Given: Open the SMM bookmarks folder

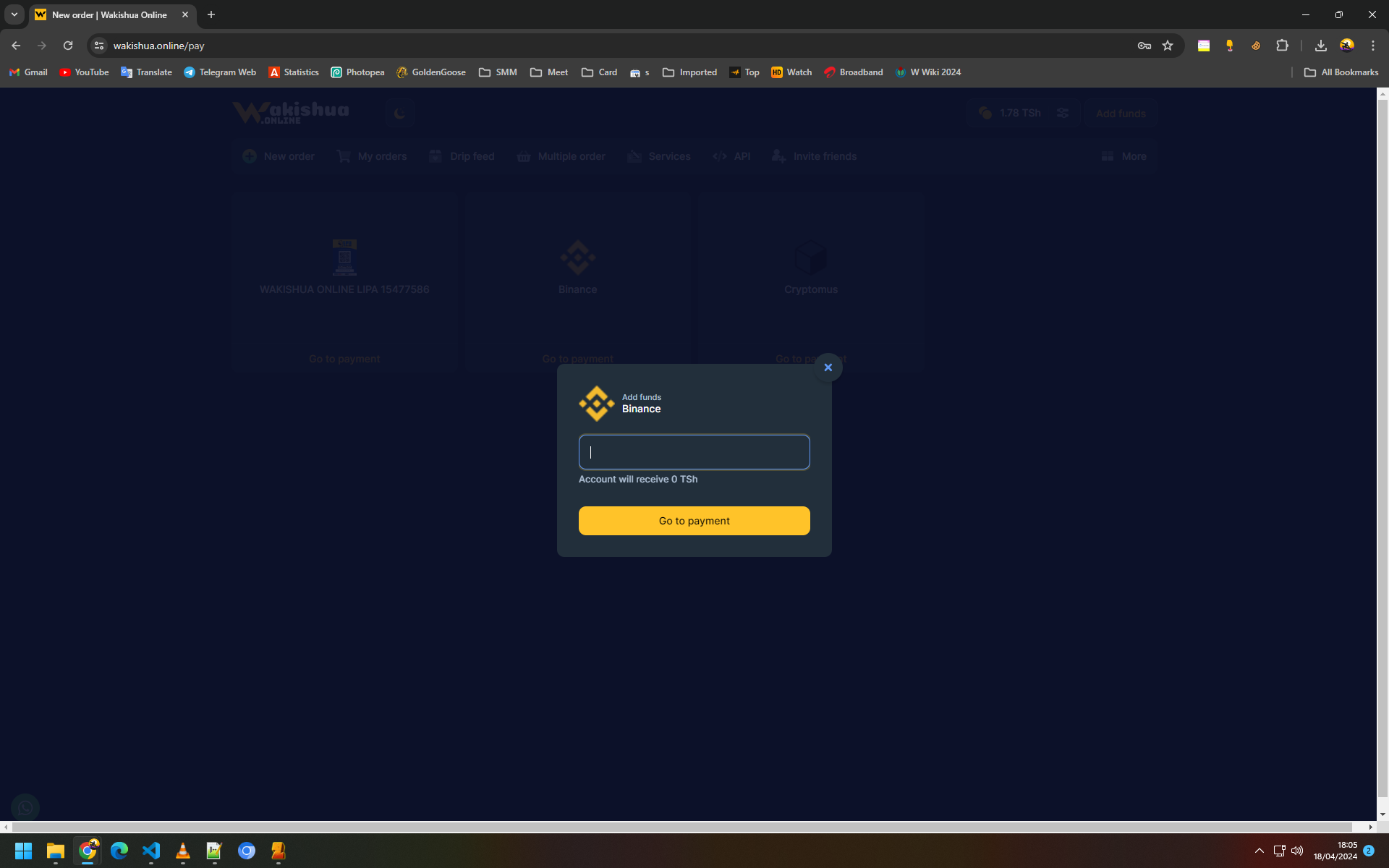Looking at the screenshot, I should click(x=498, y=72).
